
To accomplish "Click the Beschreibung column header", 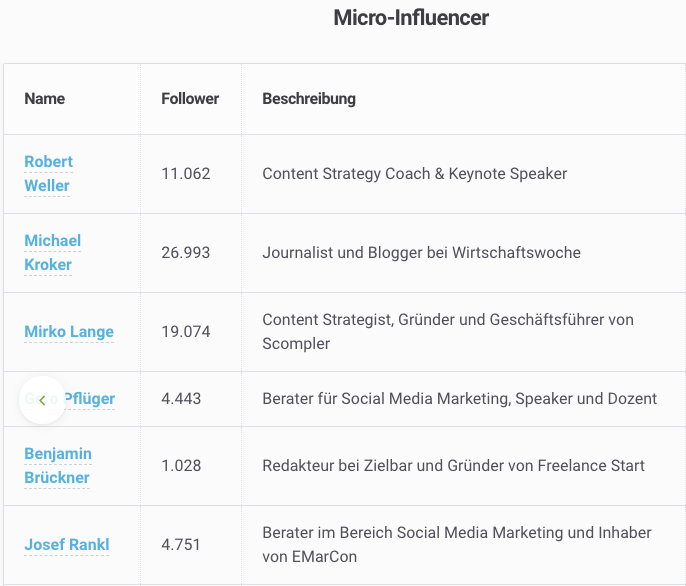I will point(309,98).
